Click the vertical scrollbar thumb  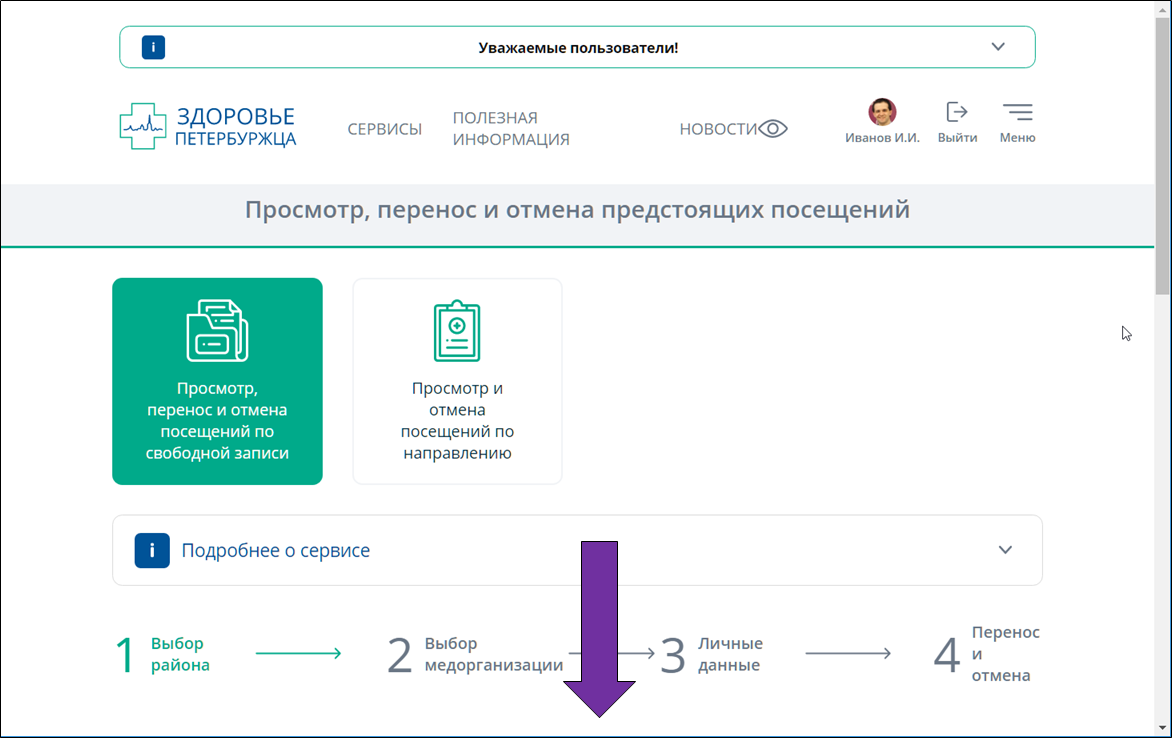pyautogui.click(x=1162, y=157)
